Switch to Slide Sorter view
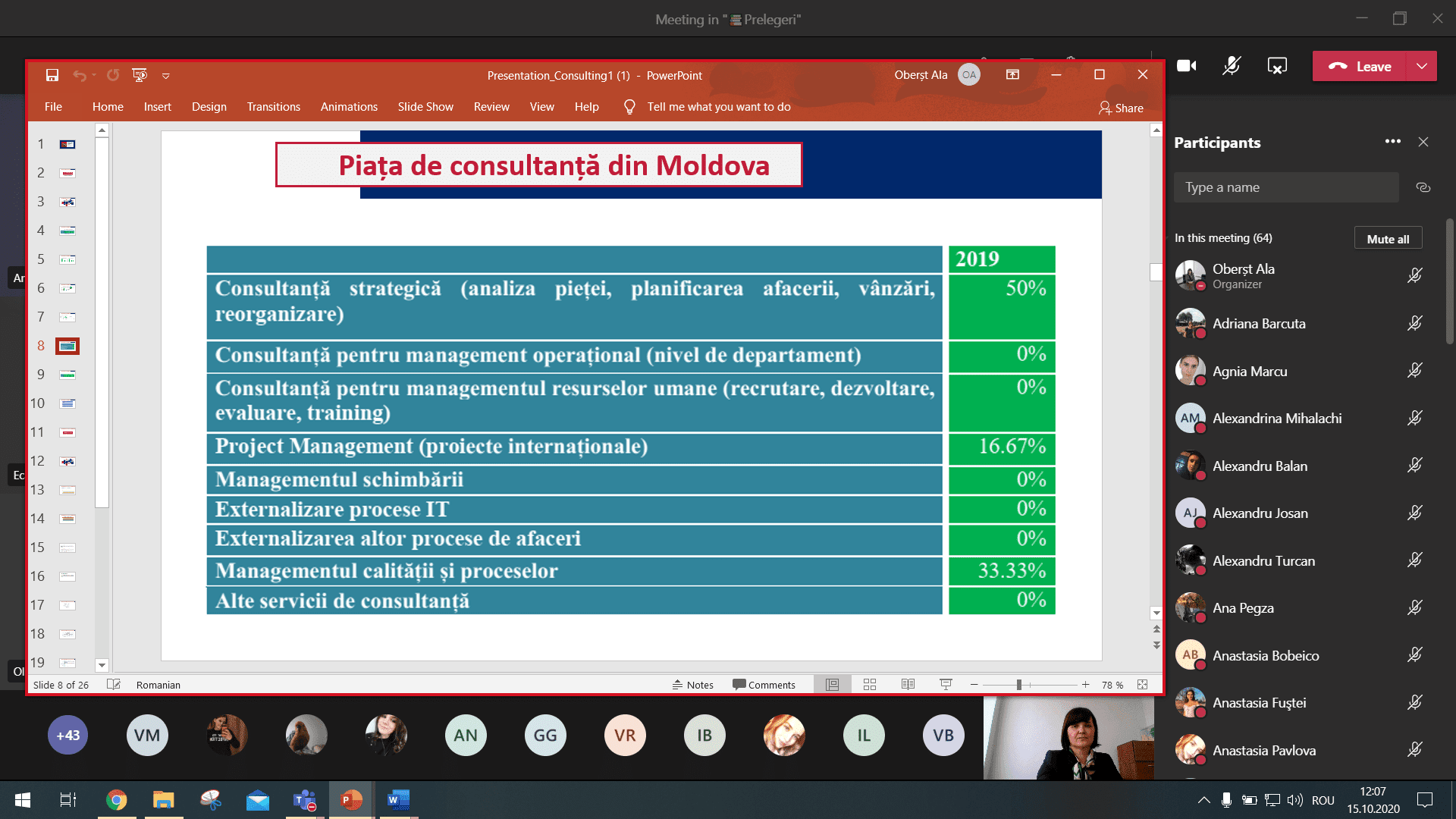This screenshot has width=1456, height=819. (870, 685)
